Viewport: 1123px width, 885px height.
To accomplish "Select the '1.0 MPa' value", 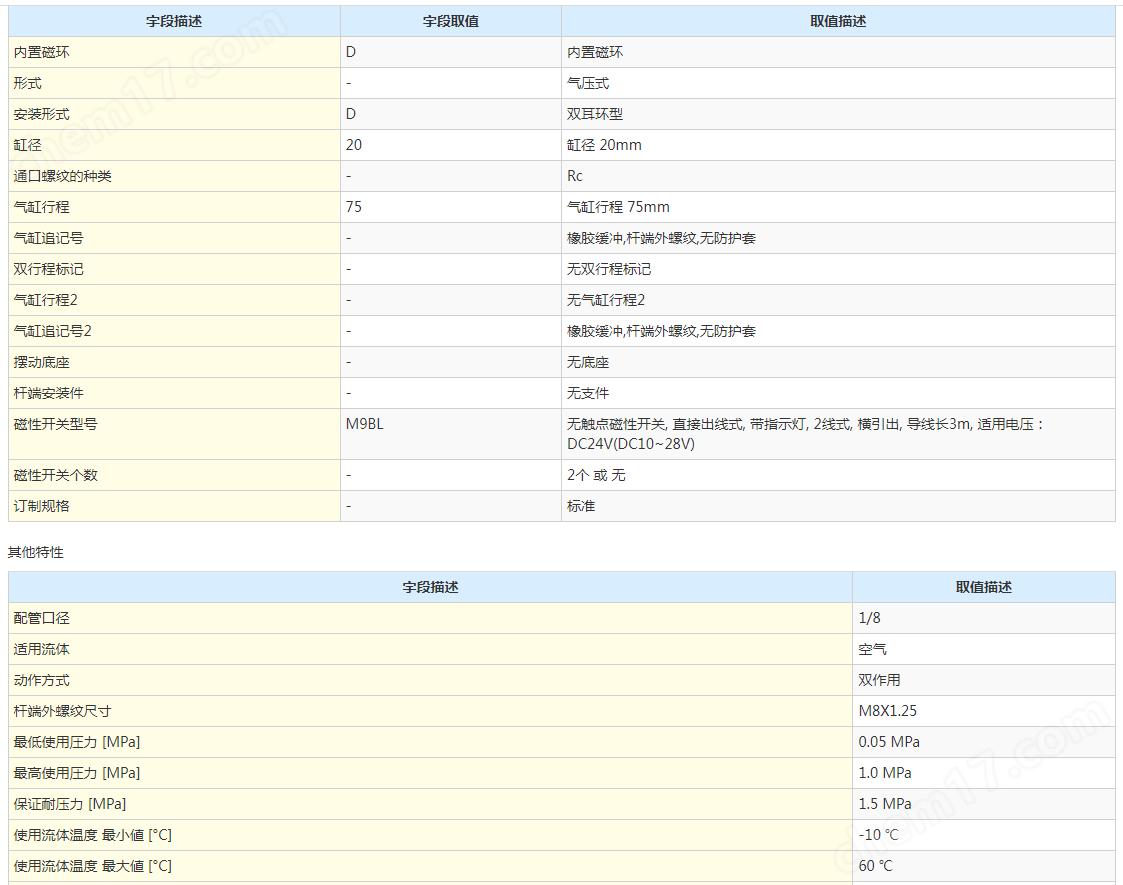I will [x=885, y=773].
